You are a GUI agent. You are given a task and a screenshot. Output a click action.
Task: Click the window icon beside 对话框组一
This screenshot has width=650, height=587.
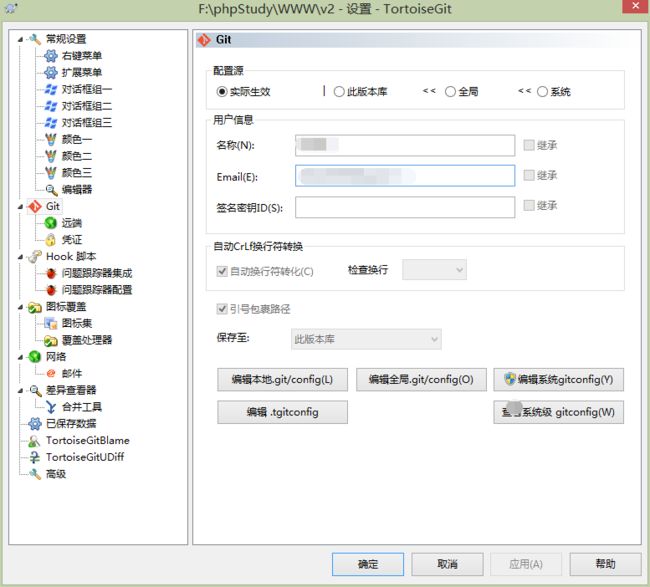[x=51, y=89]
